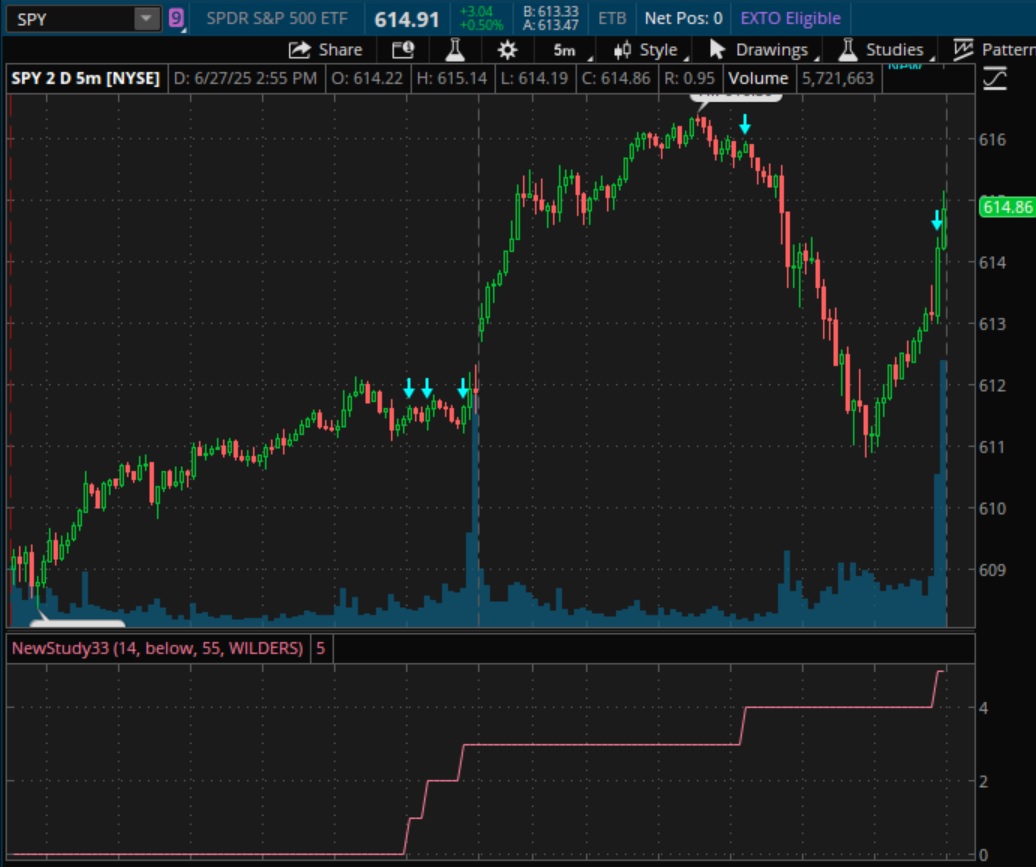Screen dimensions: 1036x867
Task: Click the volume value 5,721,663
Action: point(837,79)
